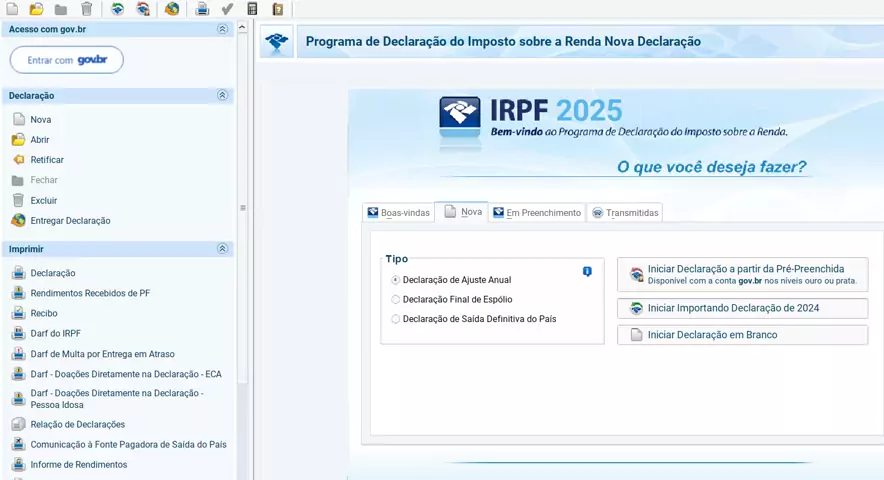Image resolution: width=884 pixels, height=480 pixels.
Task: Click the icon beside Retificar
Action: coord(19,160)
